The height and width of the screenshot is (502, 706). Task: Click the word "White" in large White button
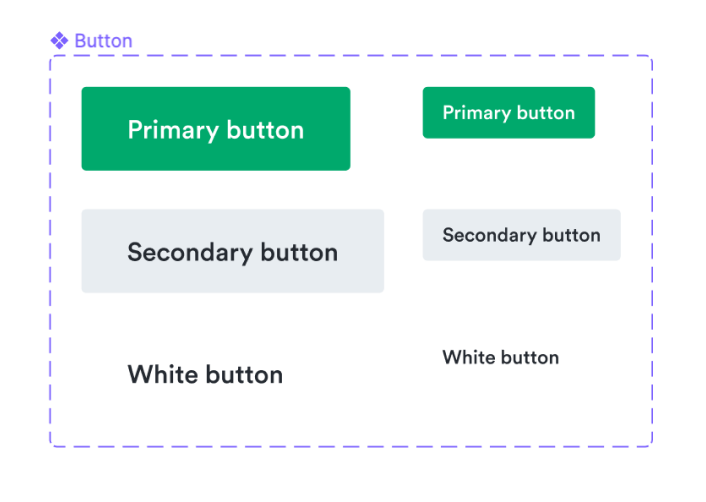click(x=163, y=375)
